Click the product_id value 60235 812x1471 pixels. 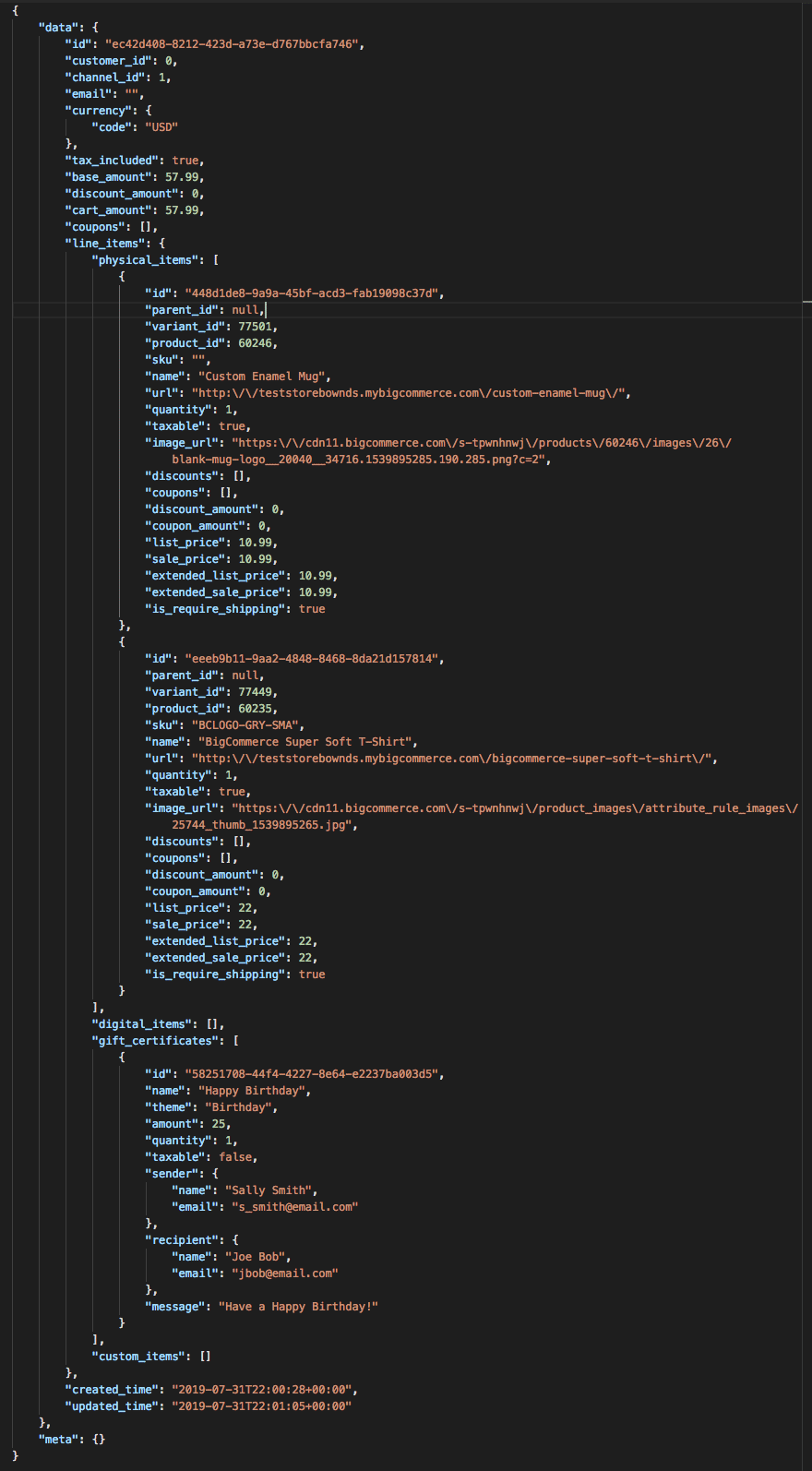coord(255,709)
